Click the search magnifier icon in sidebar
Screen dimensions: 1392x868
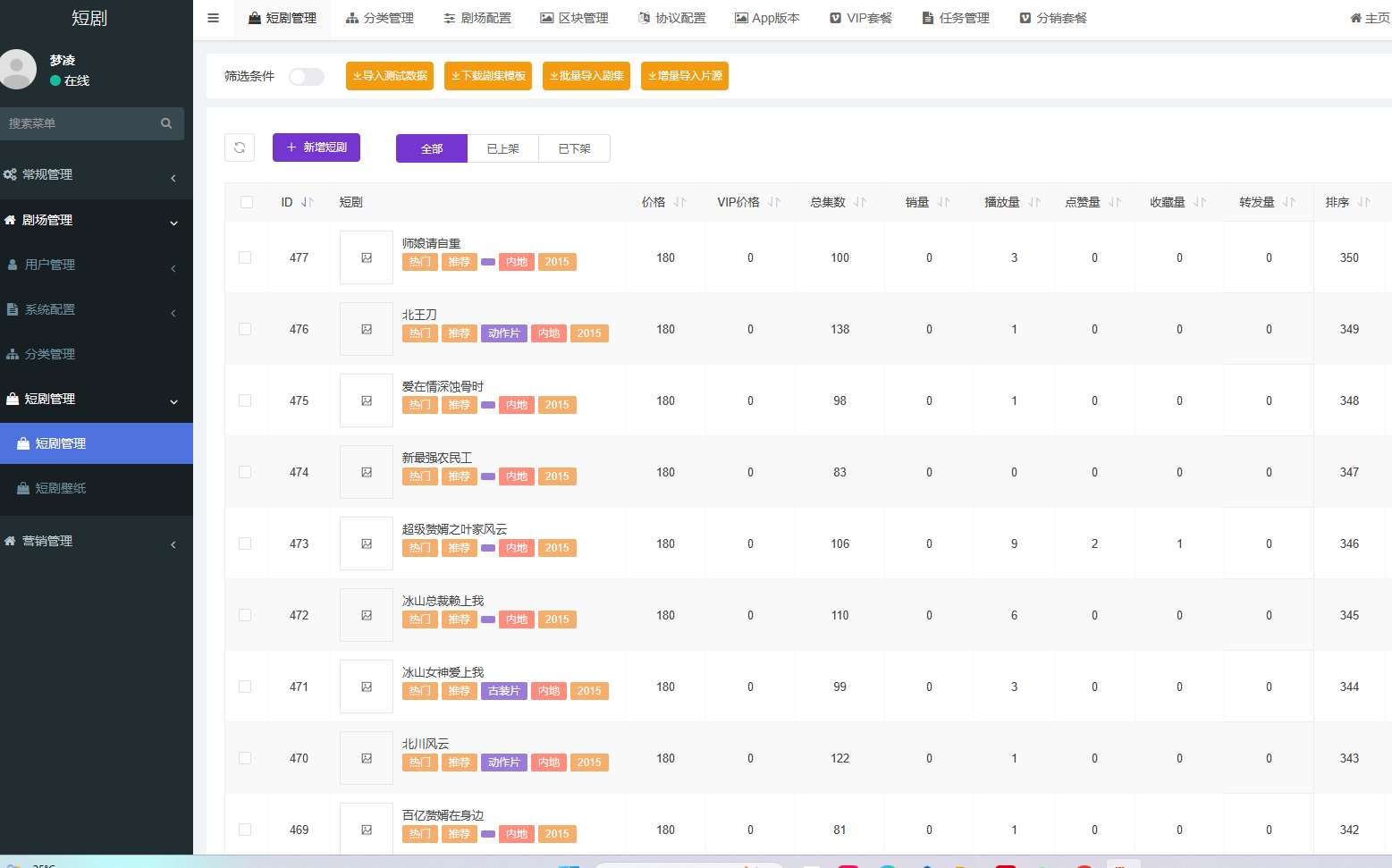pyautogui.click(x=166, y=123)
